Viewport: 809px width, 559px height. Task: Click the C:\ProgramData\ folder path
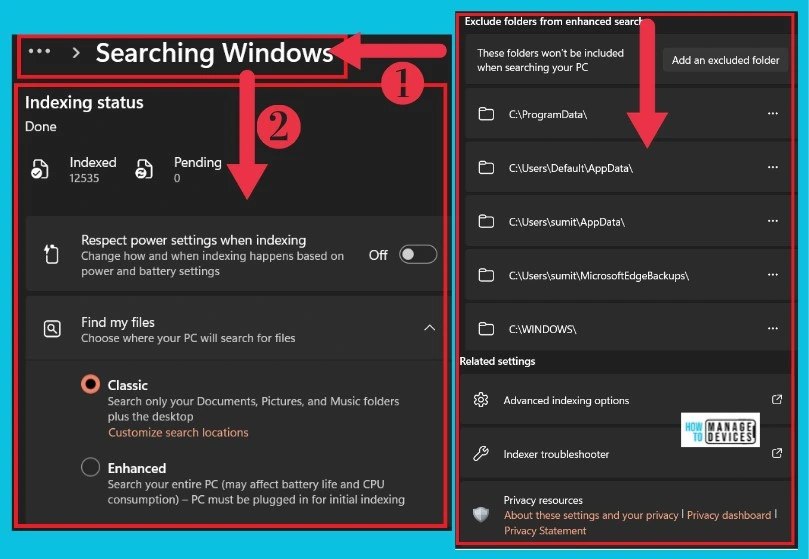[x=547, y=115]
